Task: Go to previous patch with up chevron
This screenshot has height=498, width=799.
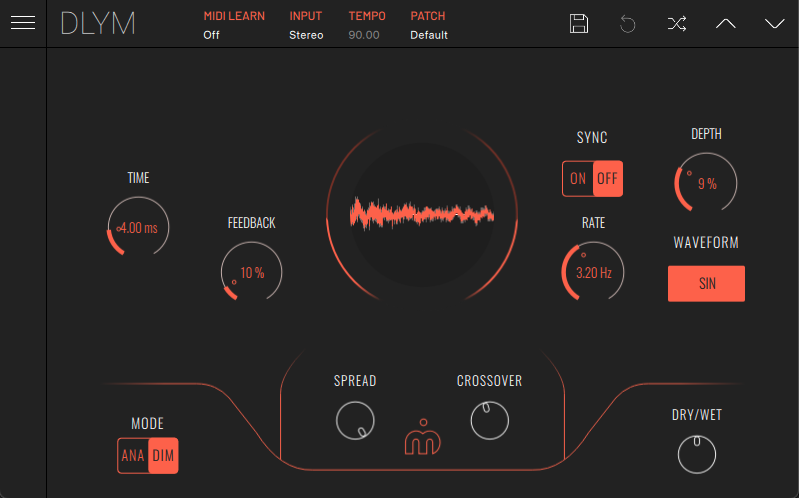Action: point(726,24)
